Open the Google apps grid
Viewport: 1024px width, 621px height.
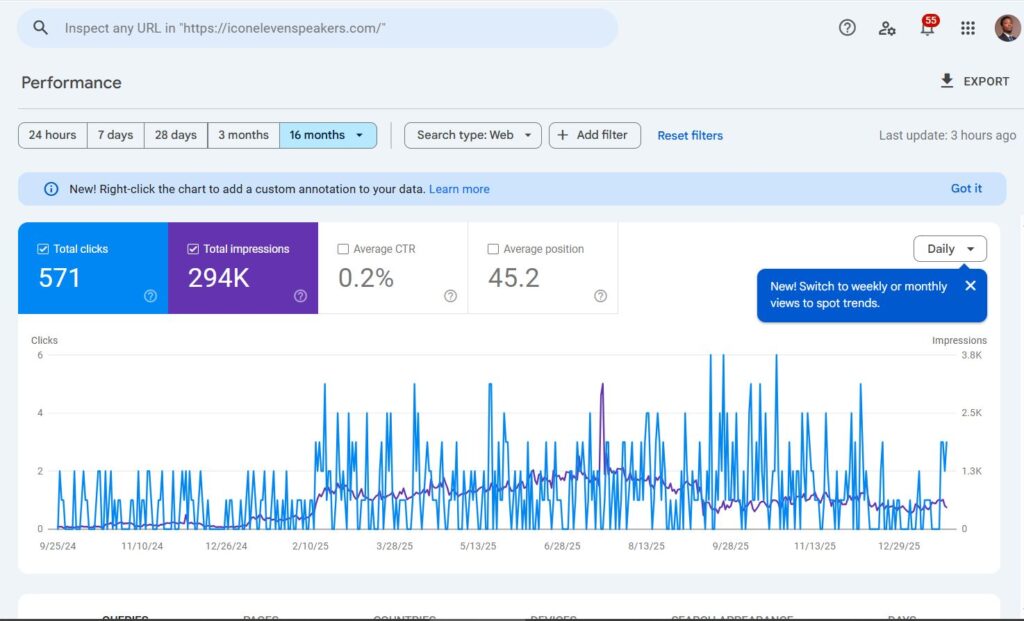967,28
